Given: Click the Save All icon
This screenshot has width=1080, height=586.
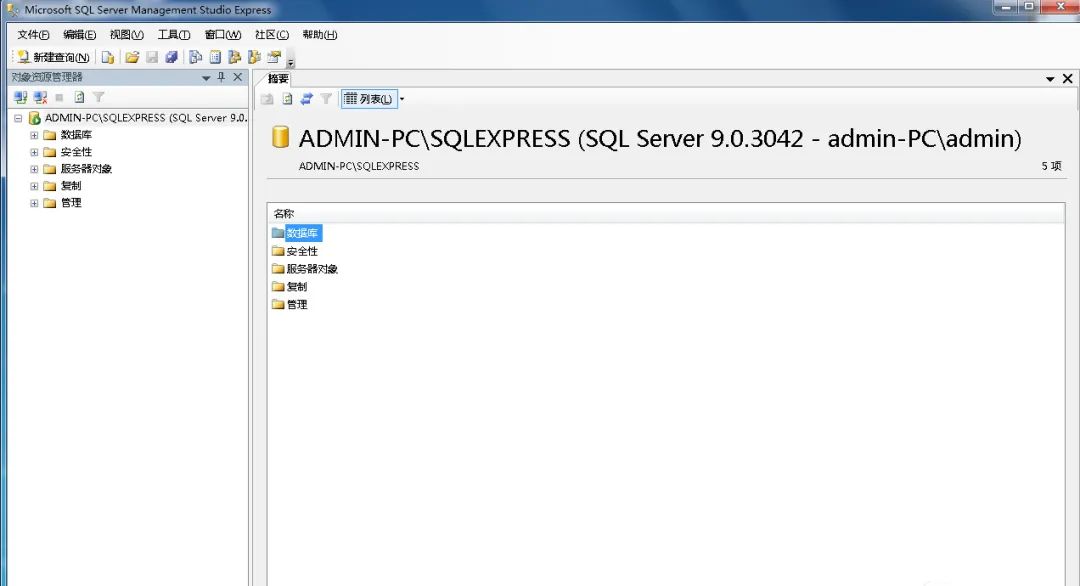Looking at the screenshot, I should point(172,57).
